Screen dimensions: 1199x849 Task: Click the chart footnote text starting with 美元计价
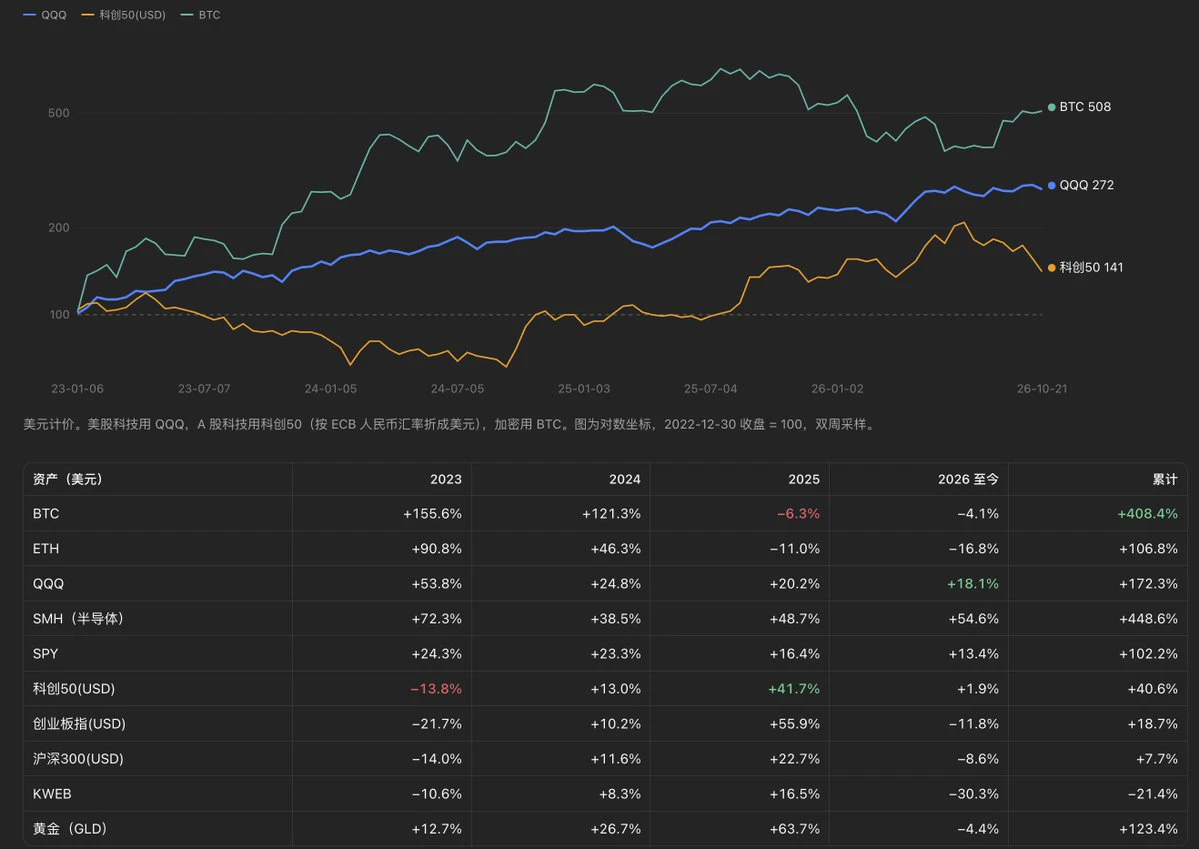[x=450, y=424]
